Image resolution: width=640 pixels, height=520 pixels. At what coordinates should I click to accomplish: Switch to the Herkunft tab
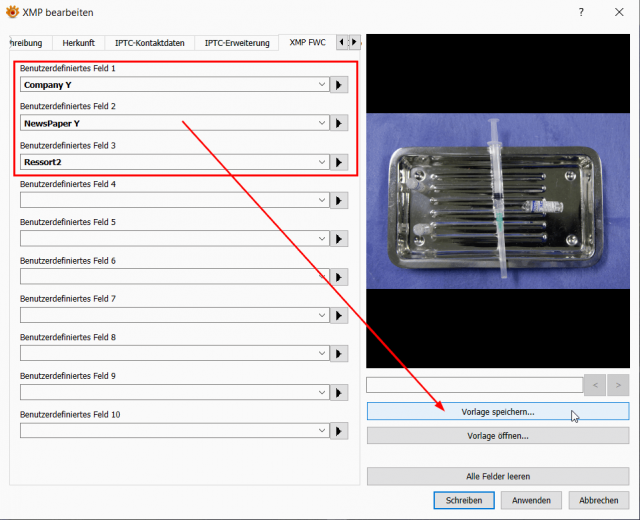click(78, 43)
